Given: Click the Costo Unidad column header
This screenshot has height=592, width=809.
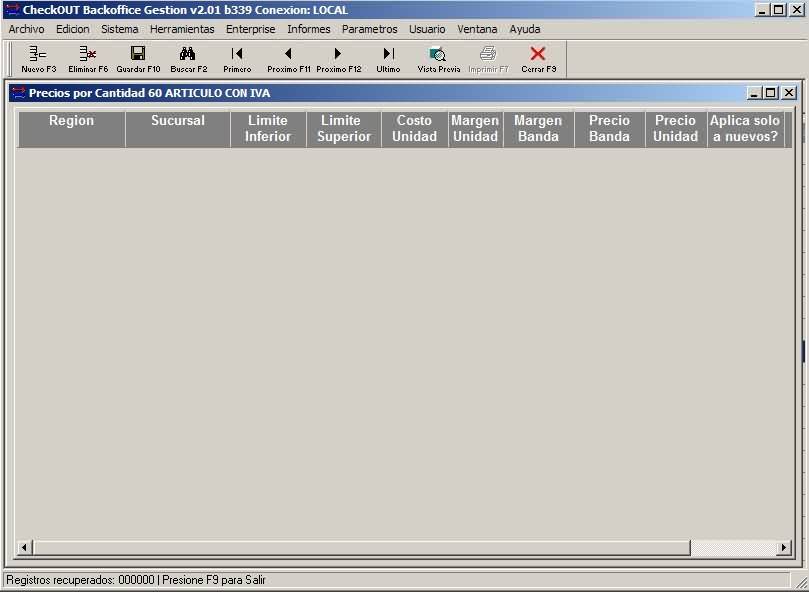Looking at the screenshot, I should tap(415, 129).
